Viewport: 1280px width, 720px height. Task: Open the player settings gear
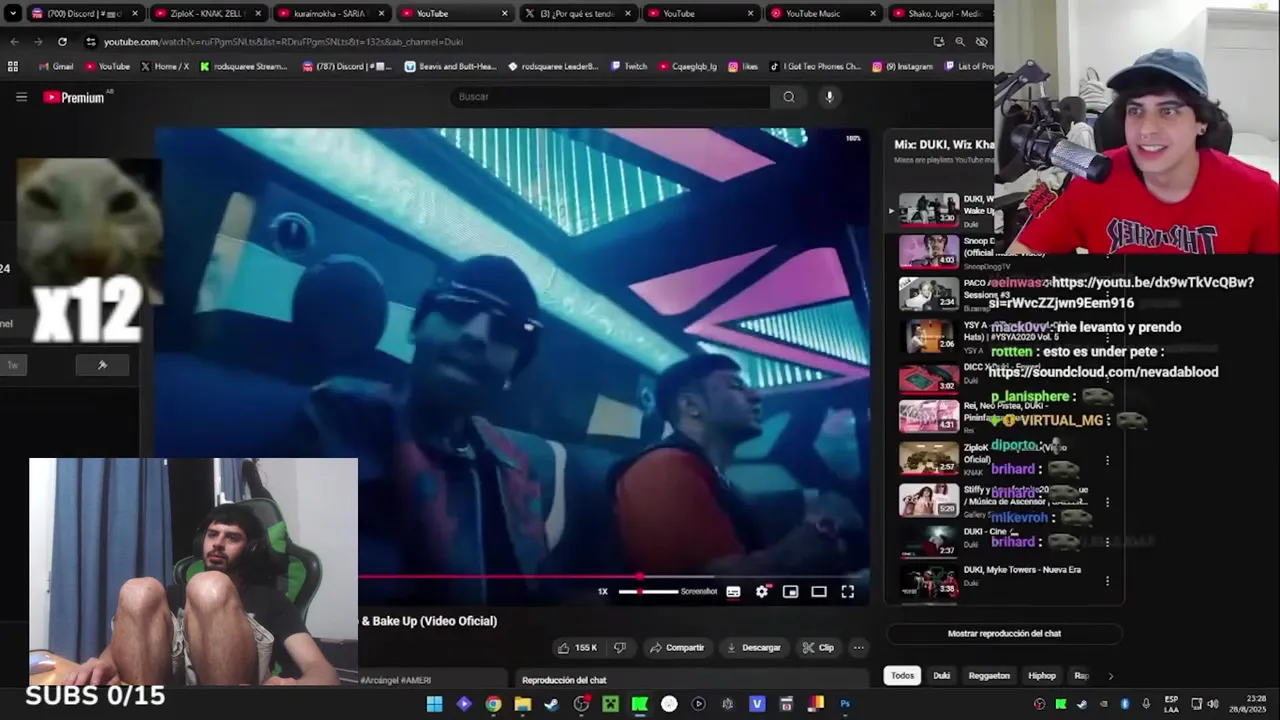pyautogui.click(x=762, y=592)
